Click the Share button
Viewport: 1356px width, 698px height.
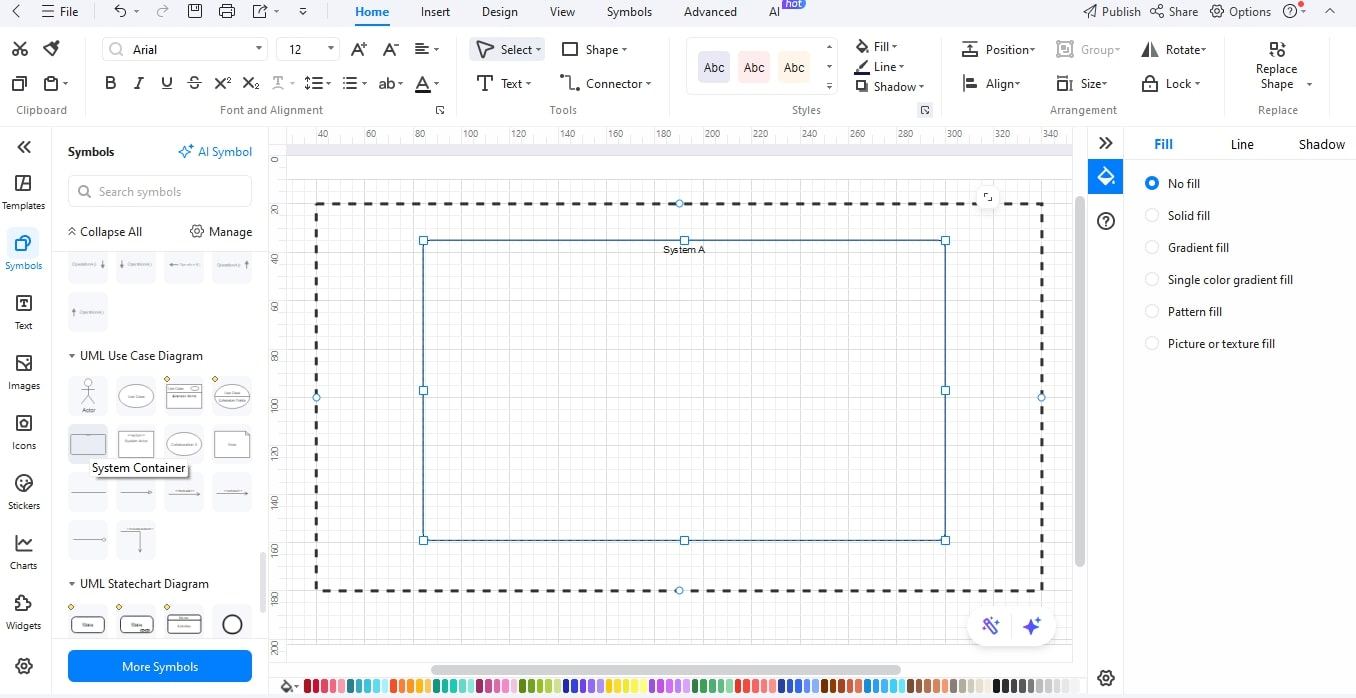1174,12
